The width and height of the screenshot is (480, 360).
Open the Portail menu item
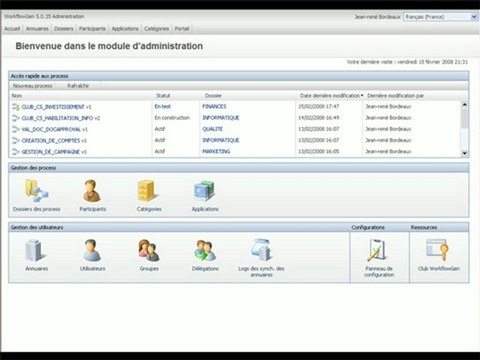[x=182, y=29]
